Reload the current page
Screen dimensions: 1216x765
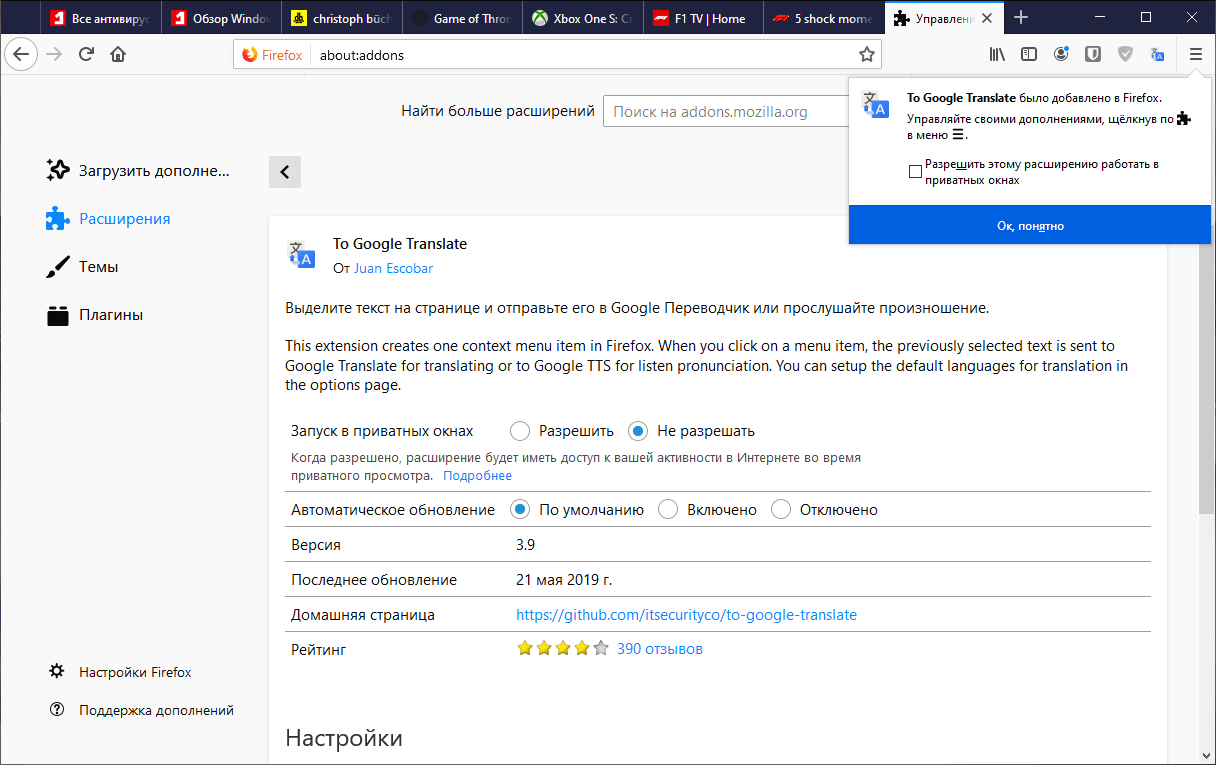pyautogui.click(x=85, y=54)
